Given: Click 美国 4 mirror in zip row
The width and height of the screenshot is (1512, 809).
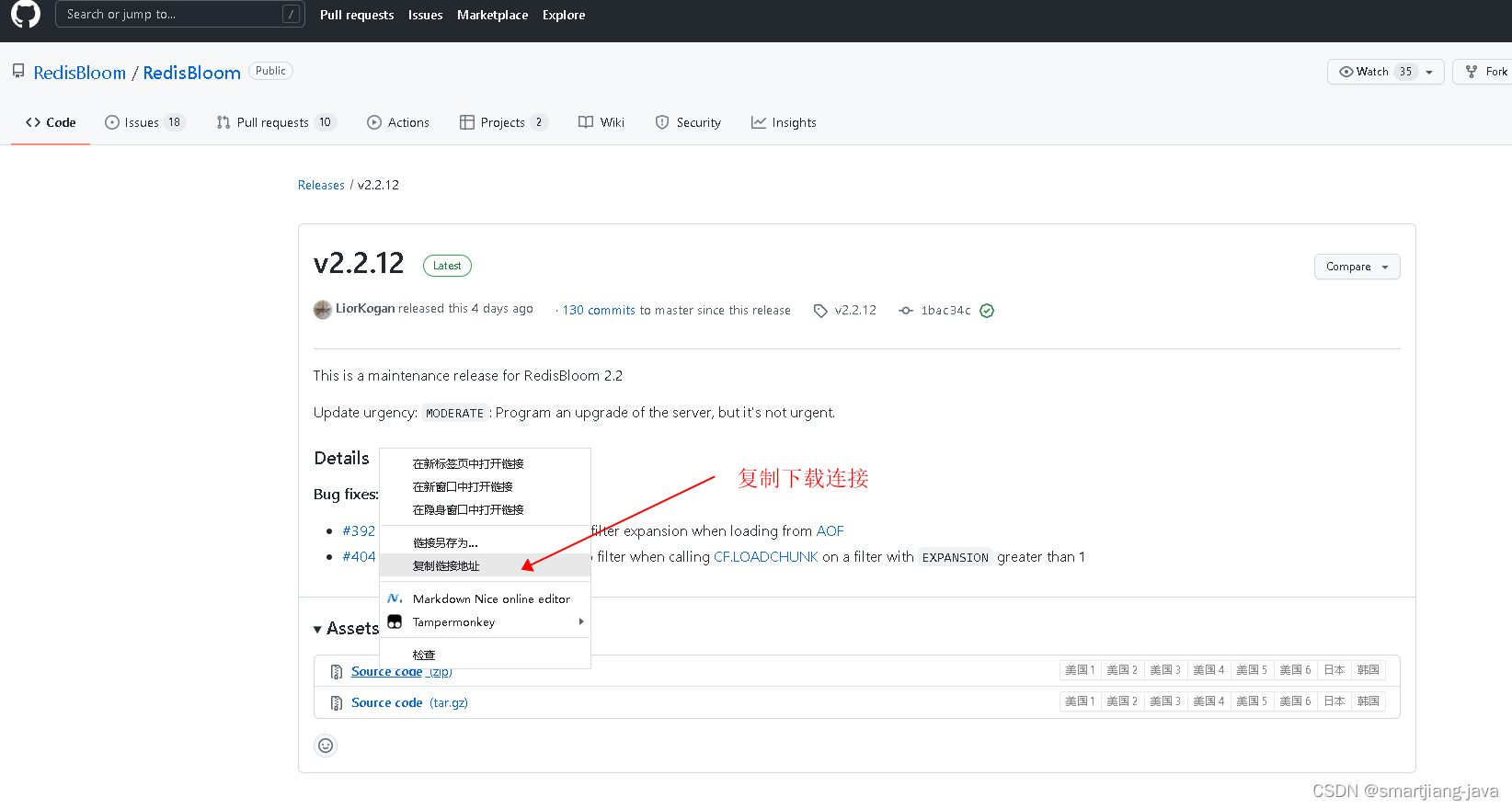Looking at the screenshot, I should pyautogui.click(x=1208, y=670).
